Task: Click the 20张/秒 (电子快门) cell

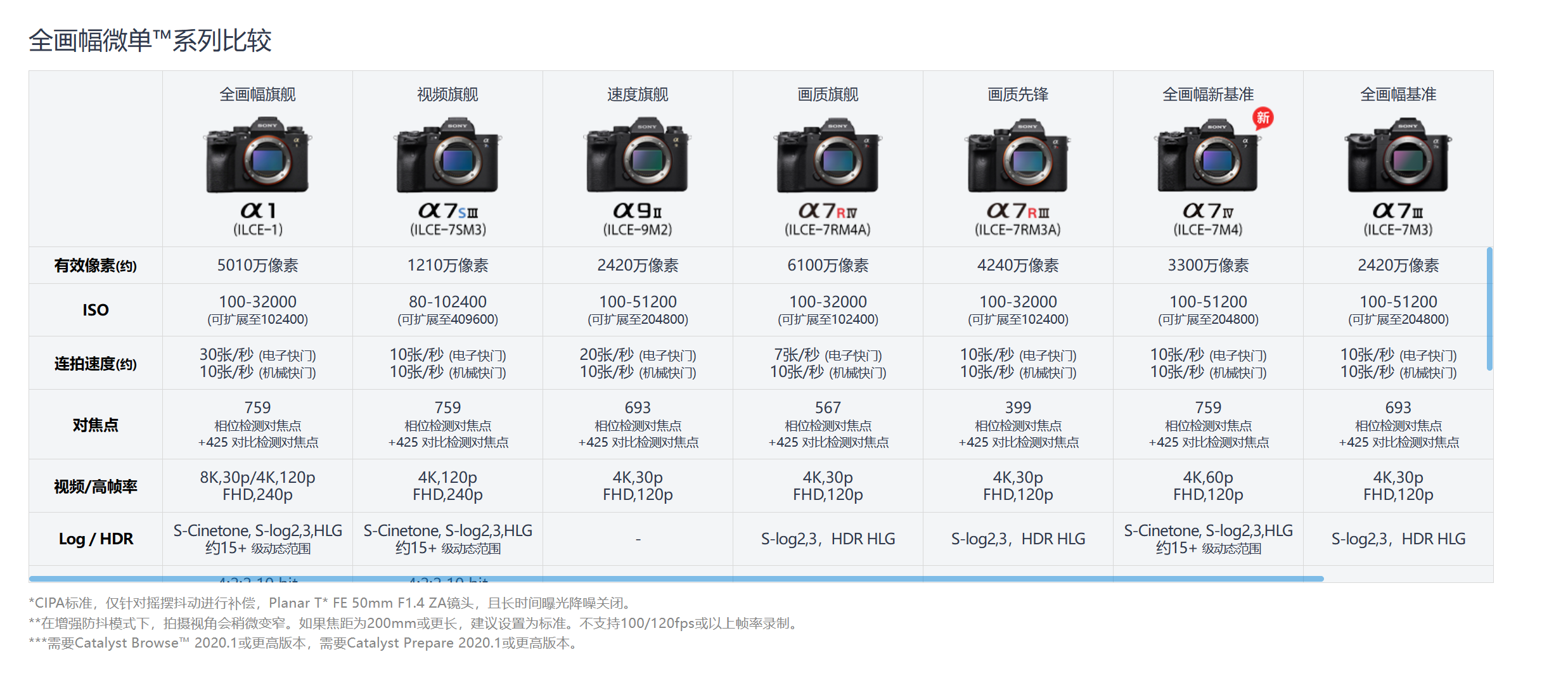Action: (638, 363)
